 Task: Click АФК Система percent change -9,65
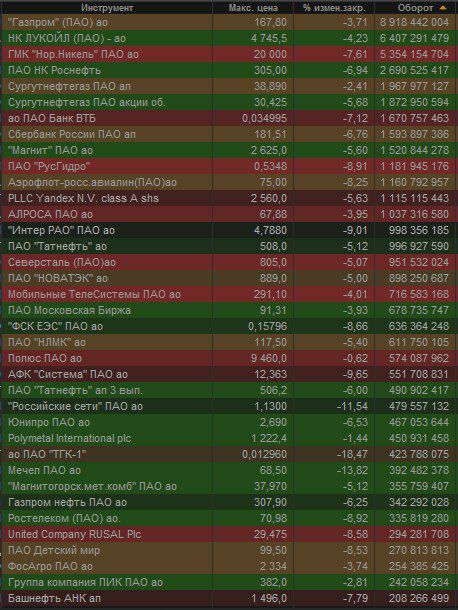(355, 374)
